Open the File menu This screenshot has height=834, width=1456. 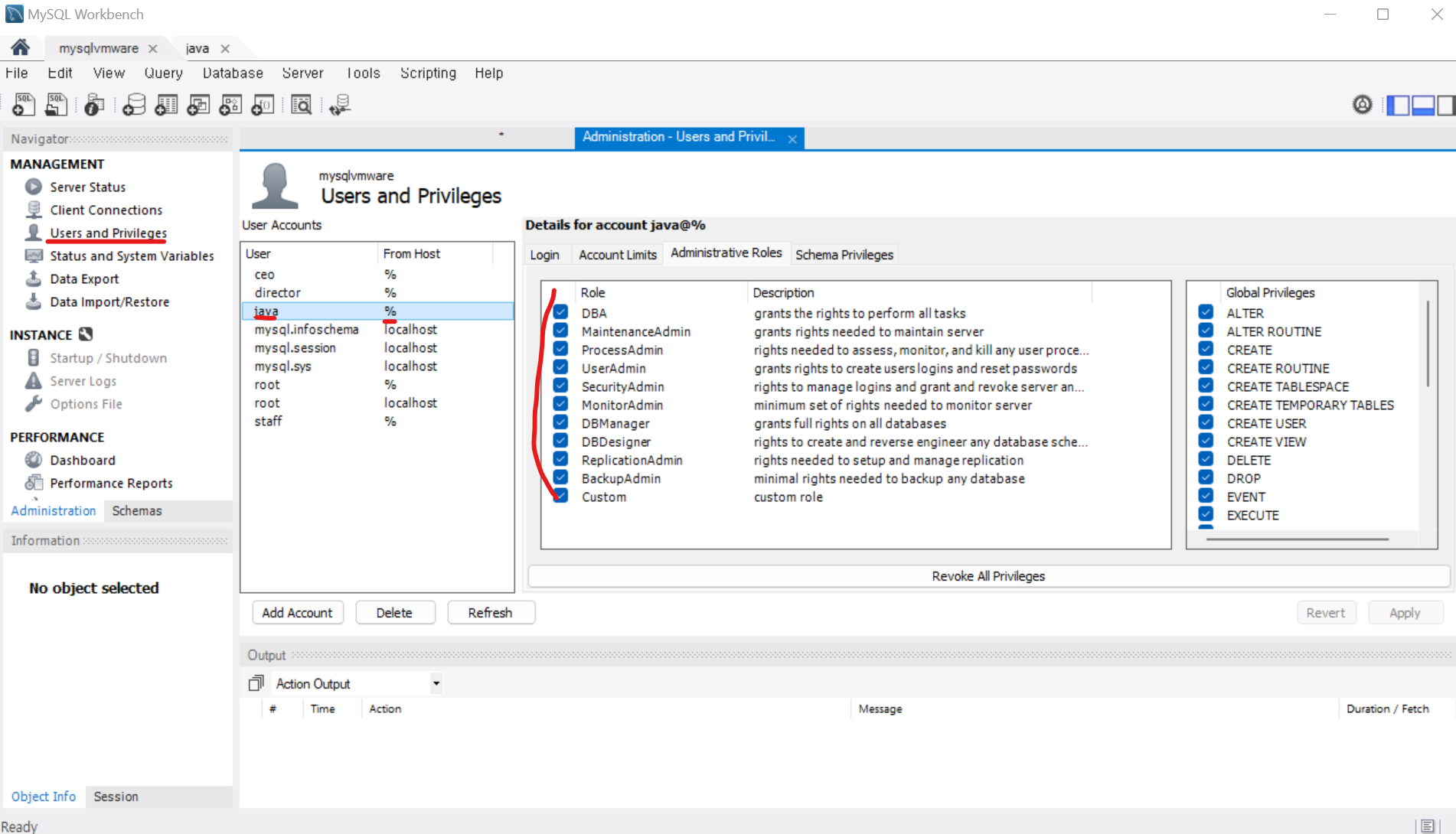(17, 73)
